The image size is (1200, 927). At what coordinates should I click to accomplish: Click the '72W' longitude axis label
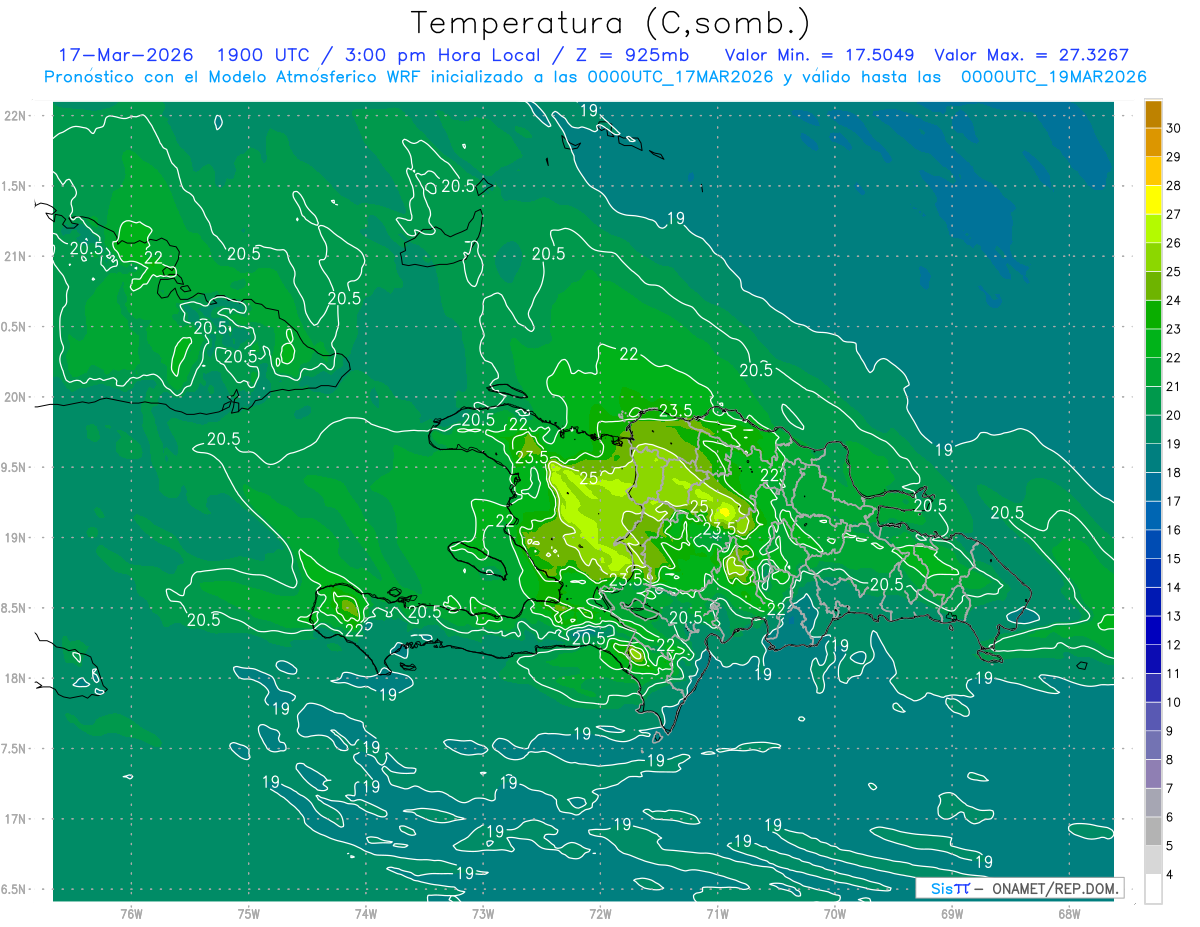point(600,914)
